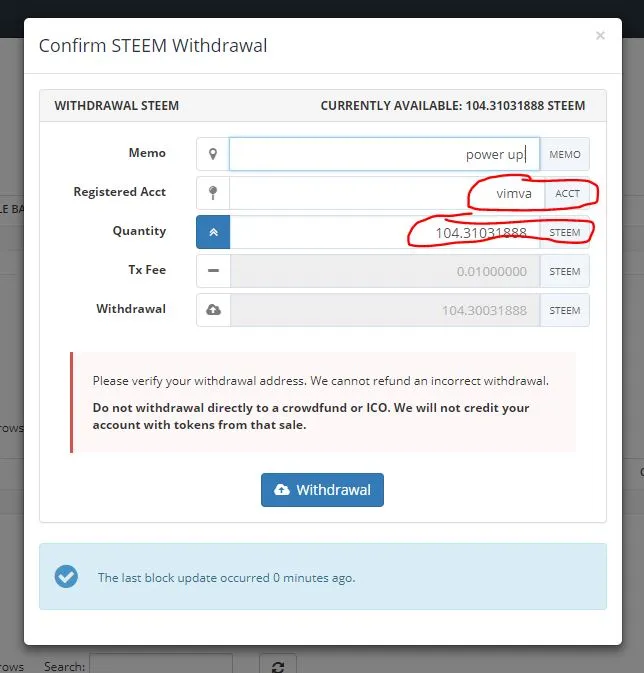The image size is (644, 673).
Task: Click the STEEM label beside Quantity field
Action: click(x=565, y=232)
